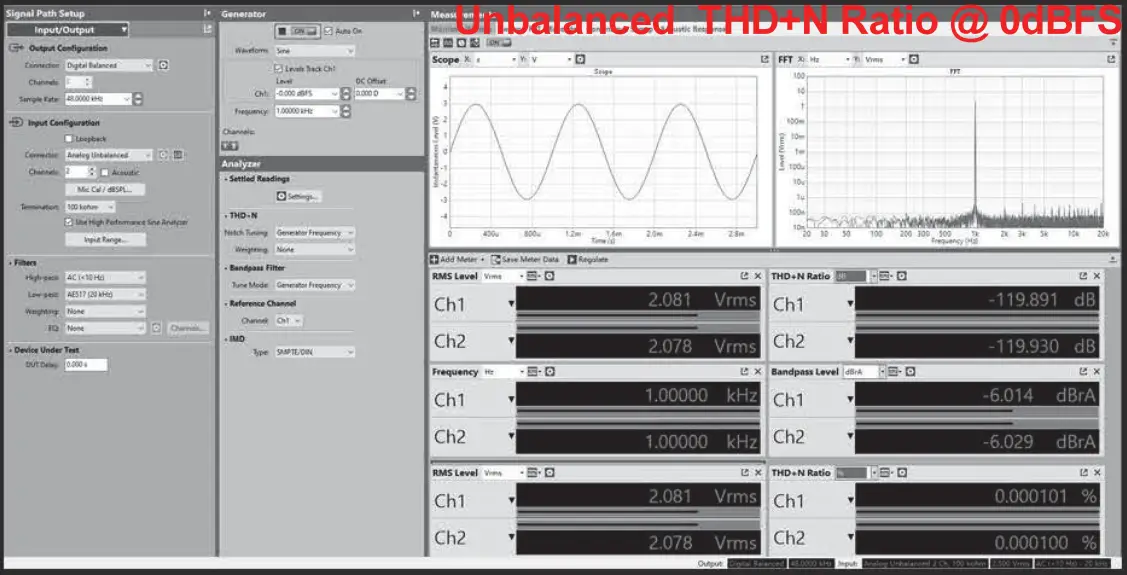Open the Termination dropdown
Image resolution: width=1127 pixels, height=575 pixels.
click(89, 207)
